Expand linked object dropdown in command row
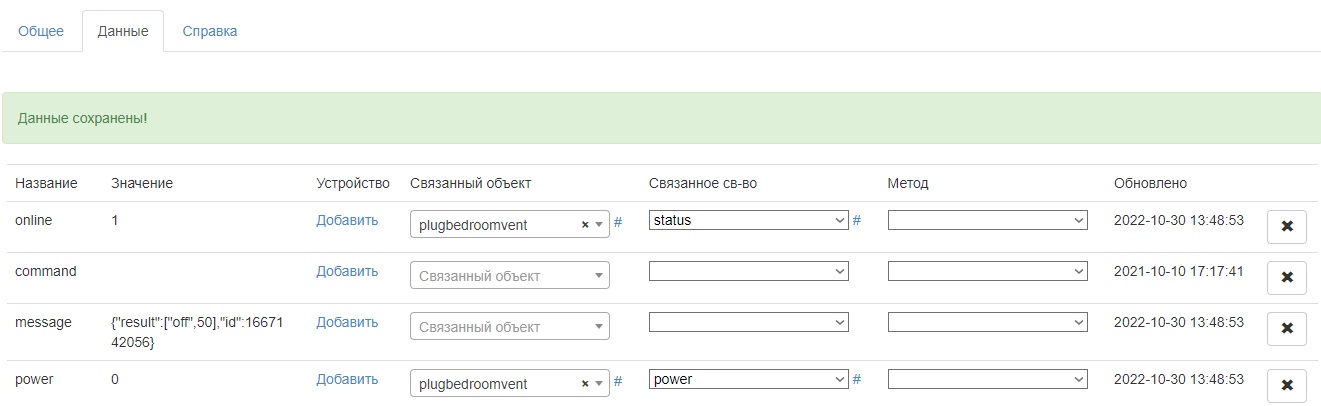The width and height of the screenshot is (1321, 406). click(x=509, y=276)
